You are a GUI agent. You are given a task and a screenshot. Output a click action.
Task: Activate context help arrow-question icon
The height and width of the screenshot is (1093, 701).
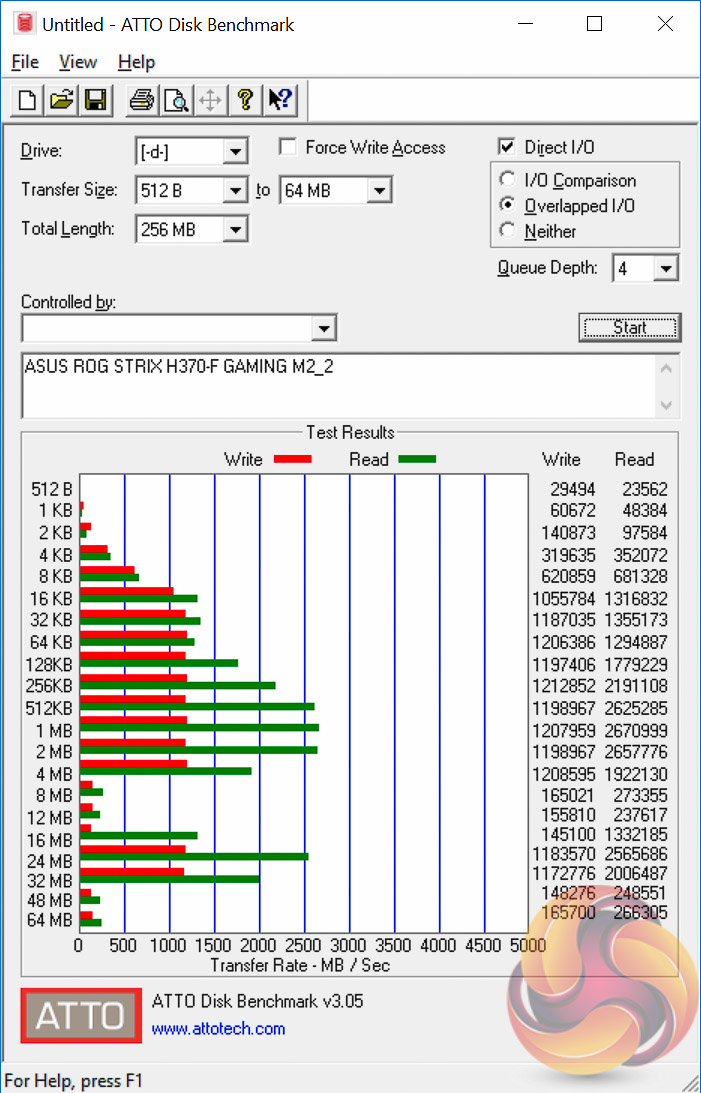point(280,100)
